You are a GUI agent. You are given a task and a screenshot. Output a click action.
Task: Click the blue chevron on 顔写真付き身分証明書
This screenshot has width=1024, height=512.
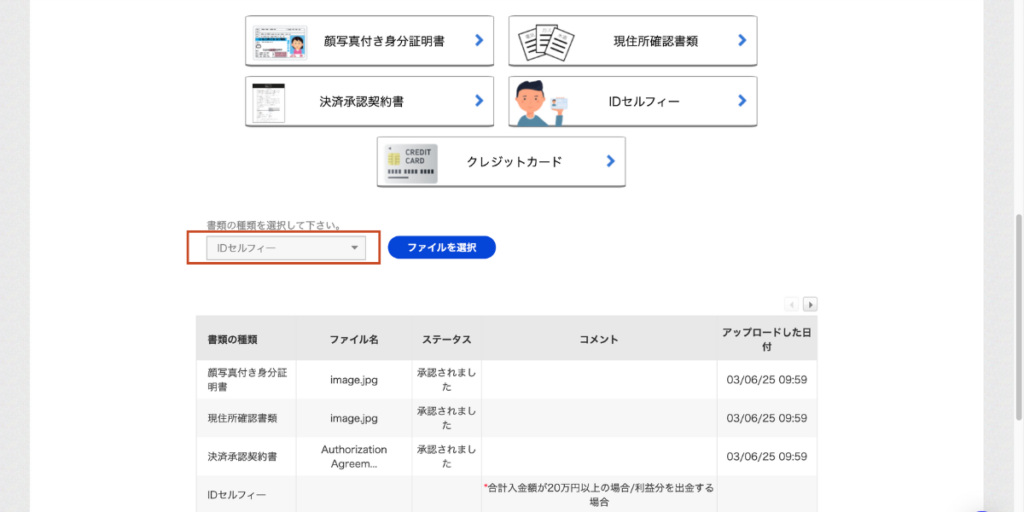pos(479,41)
